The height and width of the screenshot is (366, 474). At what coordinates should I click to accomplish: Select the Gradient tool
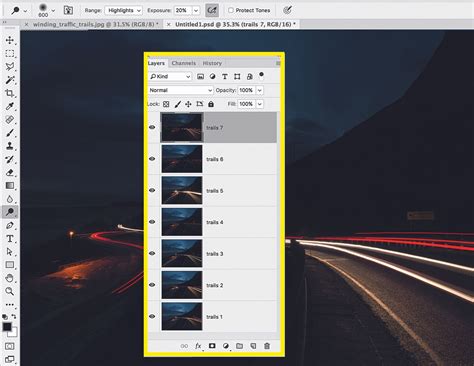pyautogui.click(x=10, y=186)
